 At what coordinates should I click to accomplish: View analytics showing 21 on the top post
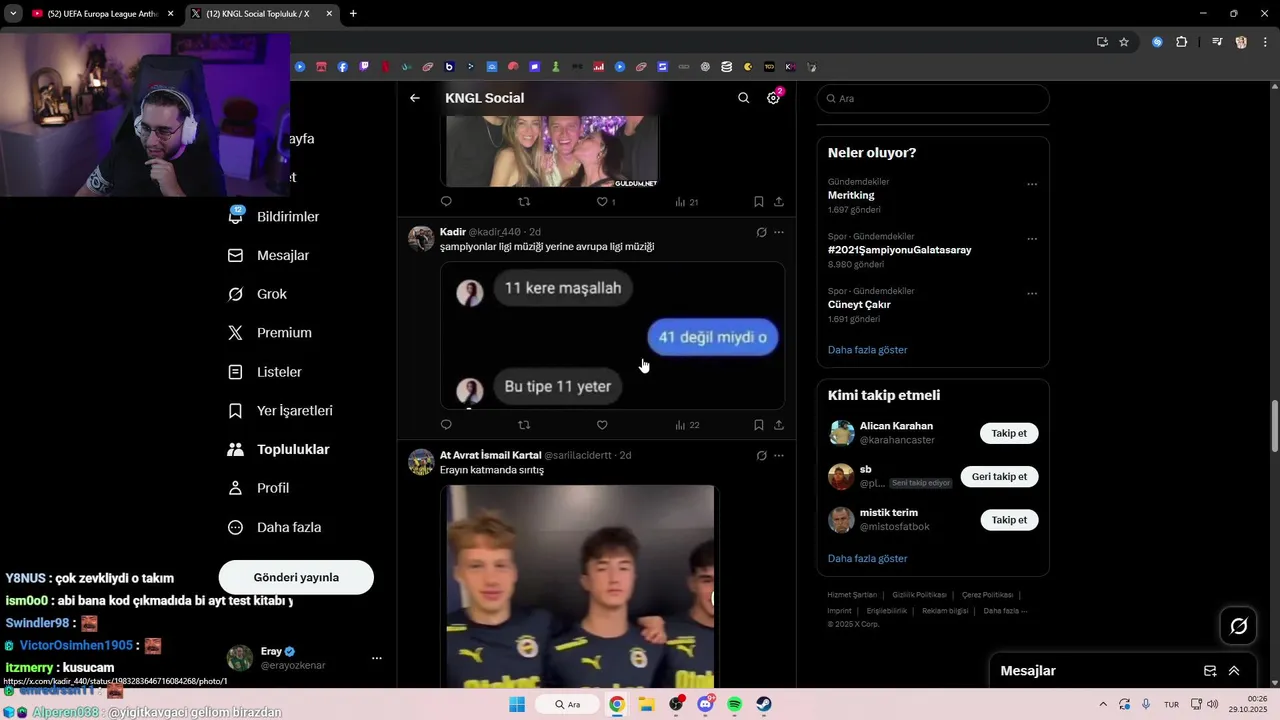[x=687, y=202]
